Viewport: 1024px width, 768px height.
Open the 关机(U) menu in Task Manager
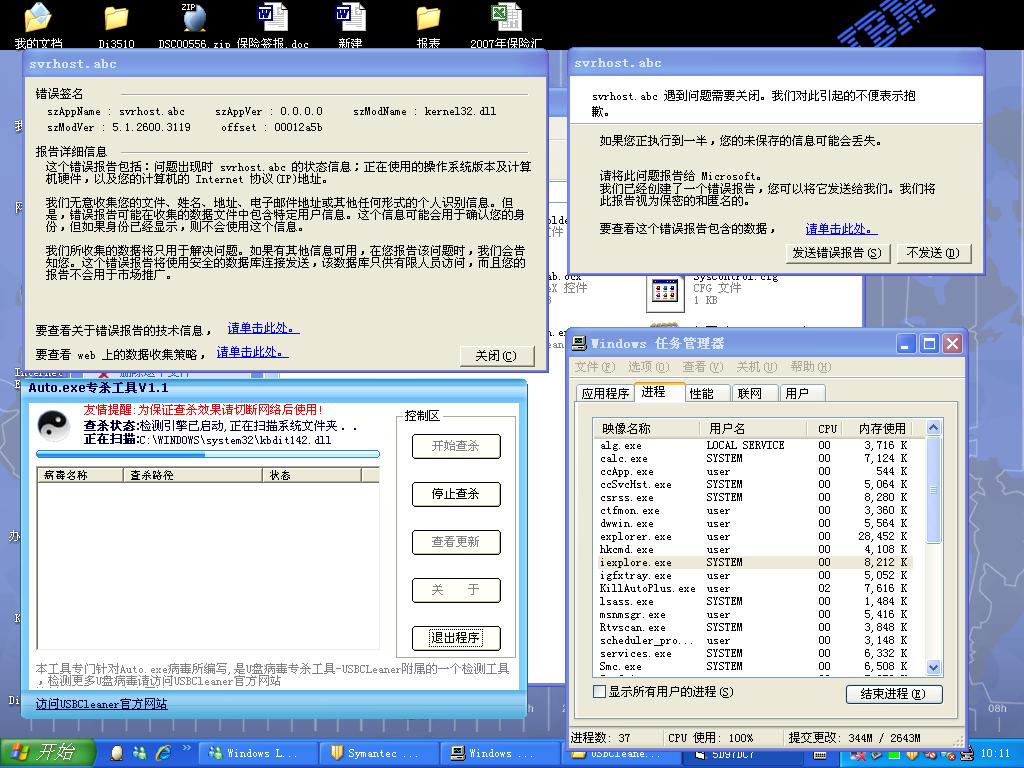[x=756, y=367]
